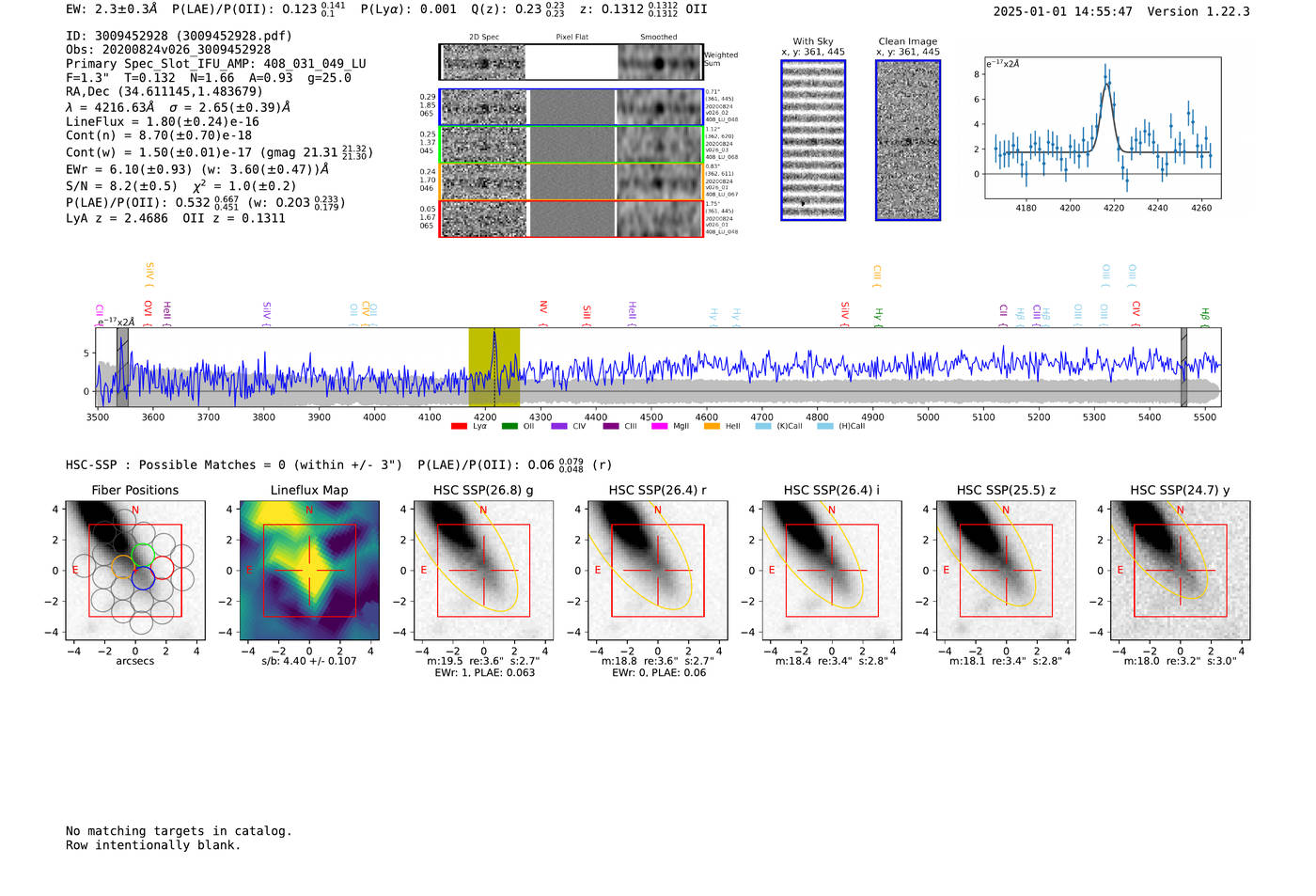Click the 'm:18.0 re:3.2" s:3.0"' caption
The image size is (1316, 896).
[x=1181, y=661]
